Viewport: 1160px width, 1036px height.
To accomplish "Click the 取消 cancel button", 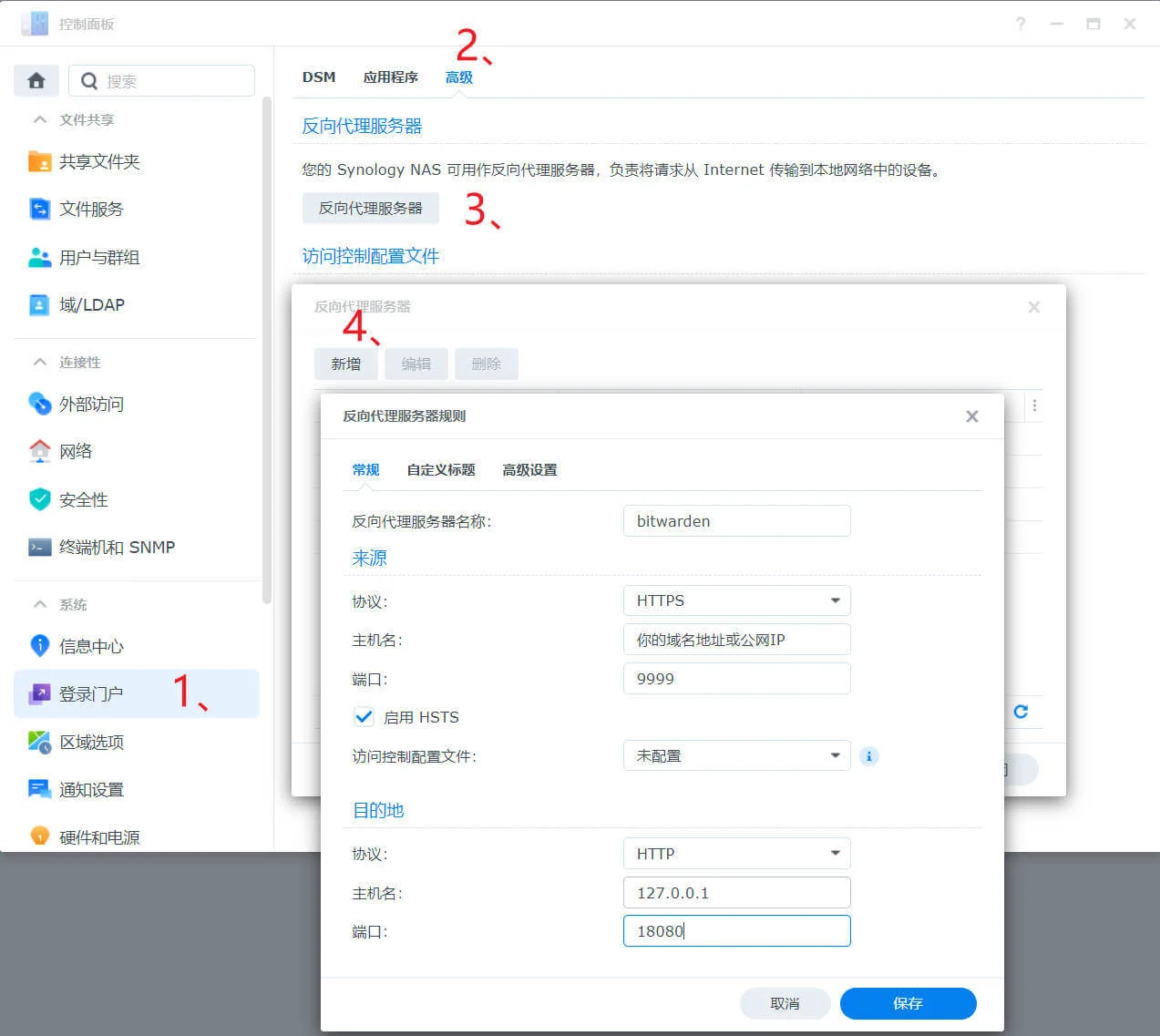I will tap(785, 1003).
